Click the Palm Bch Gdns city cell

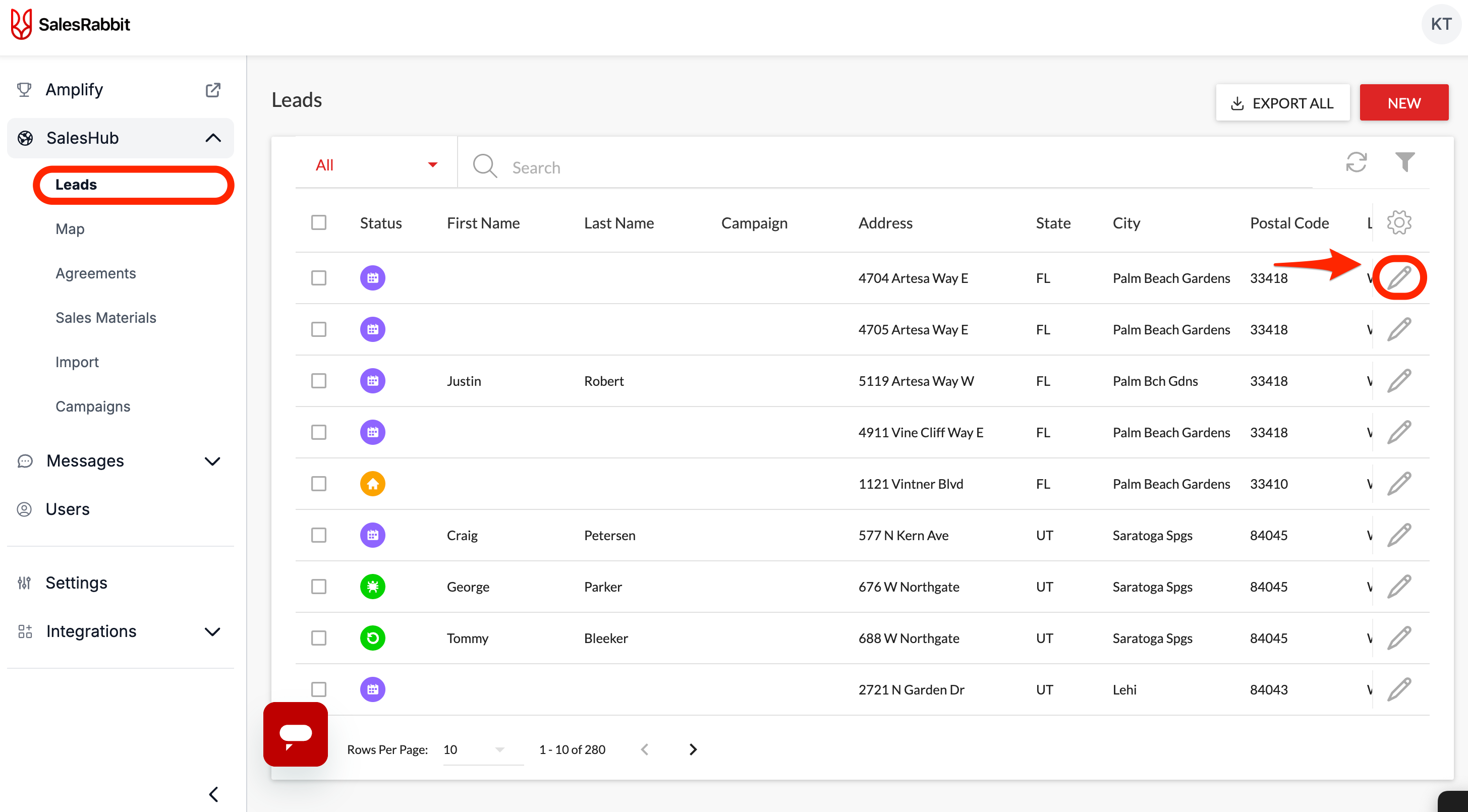click(x=1155, y=381)
